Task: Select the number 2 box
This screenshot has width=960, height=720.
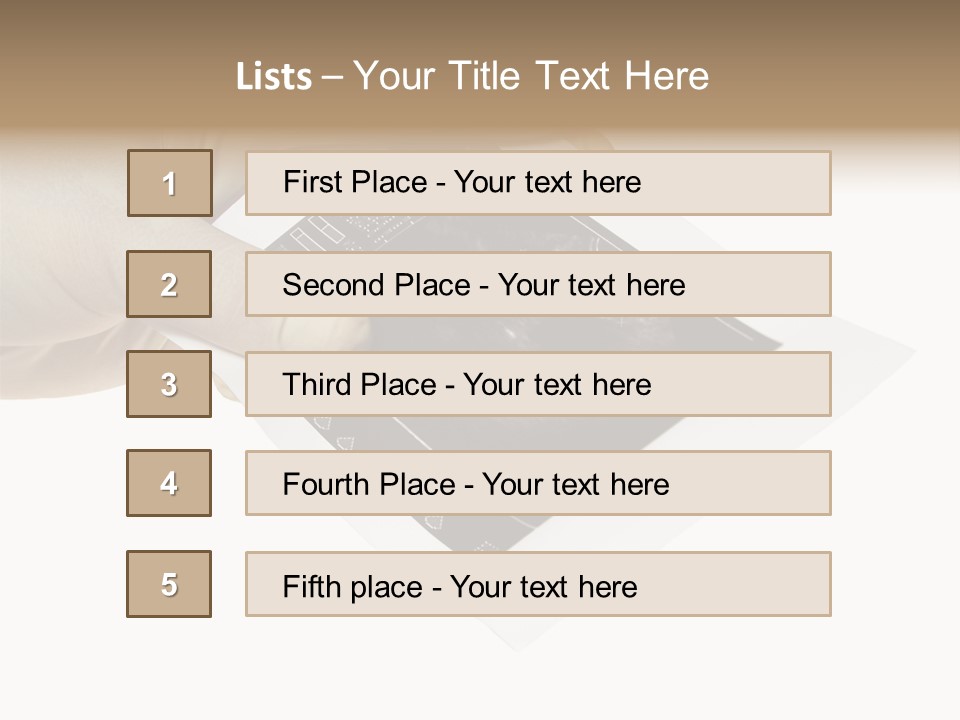Action: (x=169, y=284)
